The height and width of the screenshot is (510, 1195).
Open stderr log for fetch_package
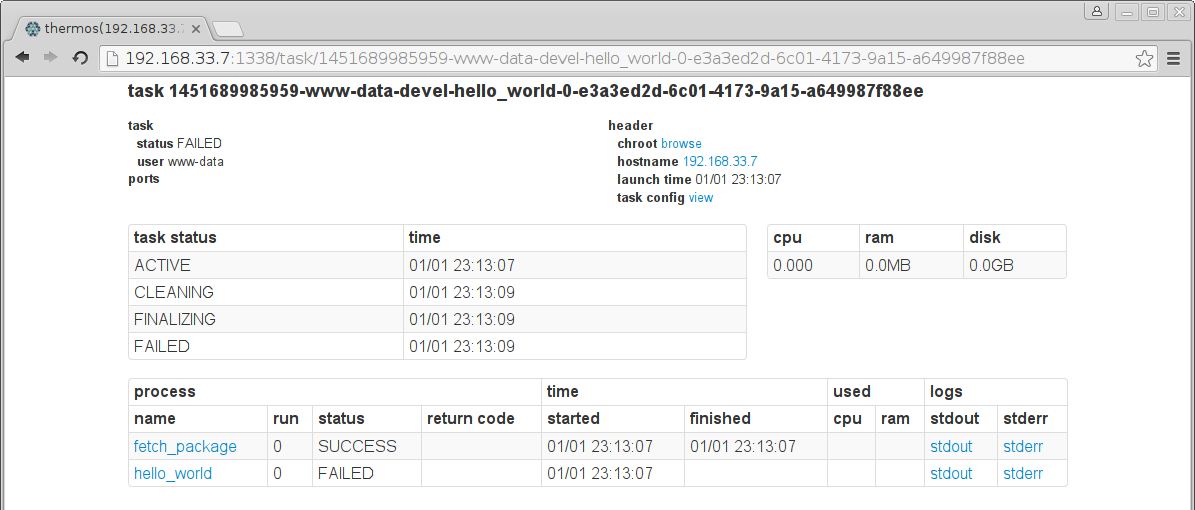click(x=1023, y=446)
